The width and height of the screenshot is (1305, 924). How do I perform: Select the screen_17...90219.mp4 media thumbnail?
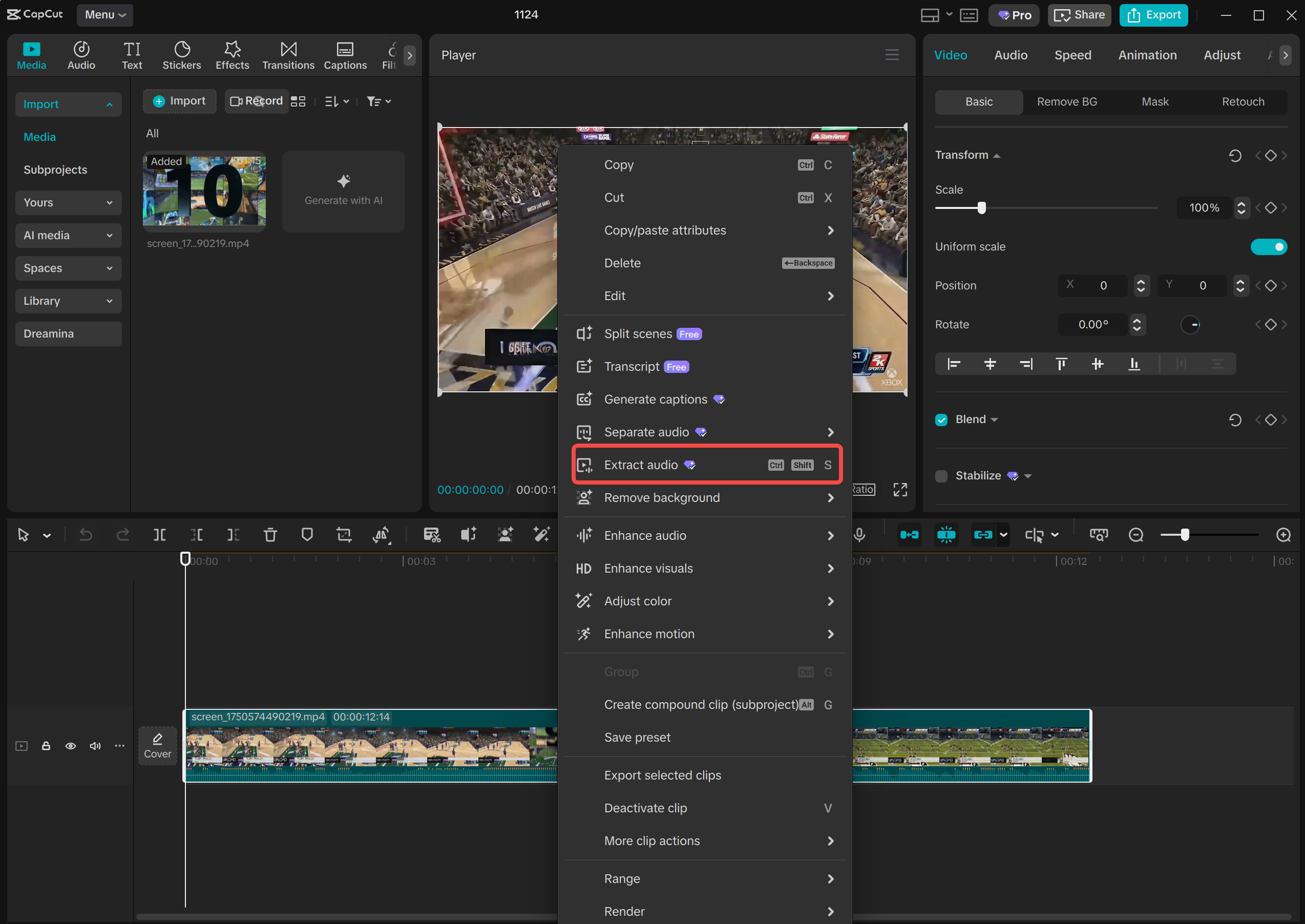tap(204, 191)
